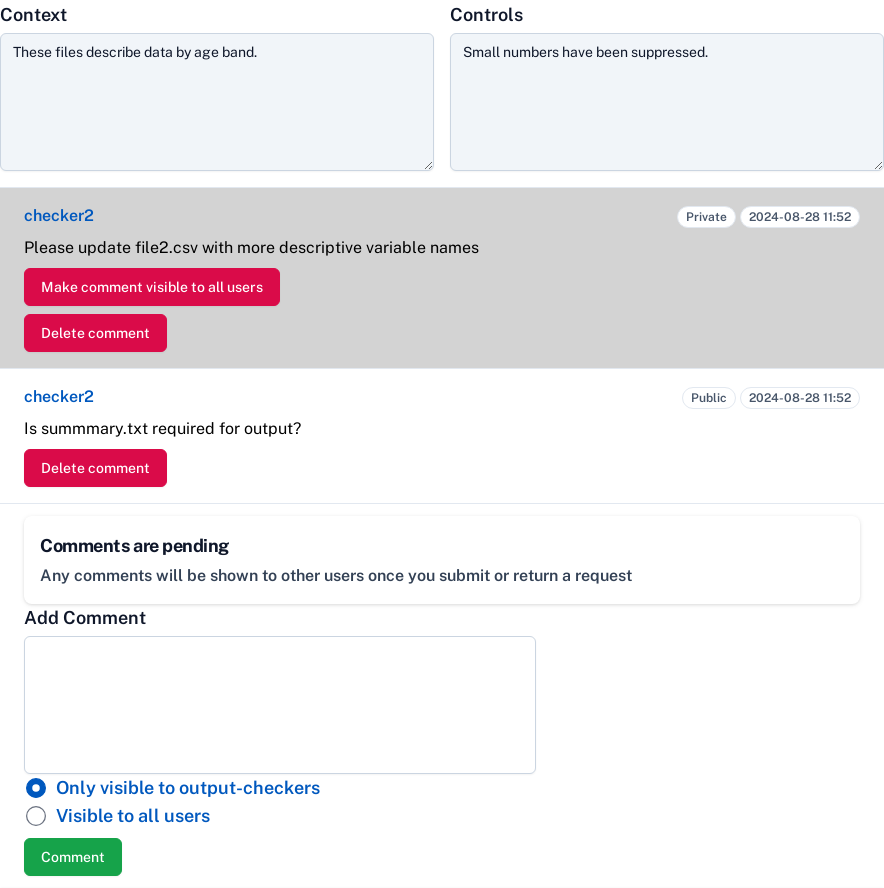Click the timestamp on the private comment
The width and height of the screenshot is (884, 888).
pyautogui.click(x=799, y=217)
